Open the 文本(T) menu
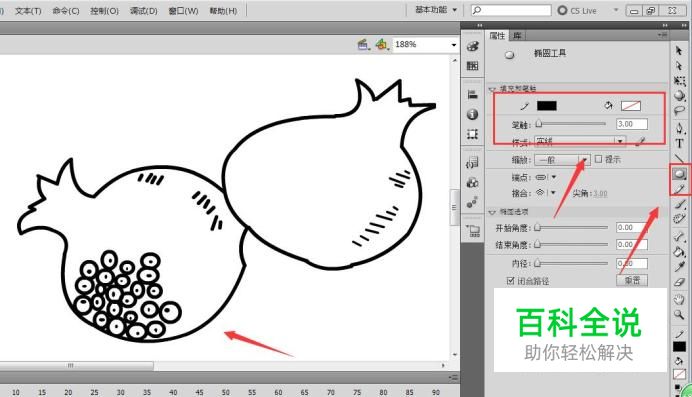Screen dimensions: 692x397 click(x=28, y=11)
